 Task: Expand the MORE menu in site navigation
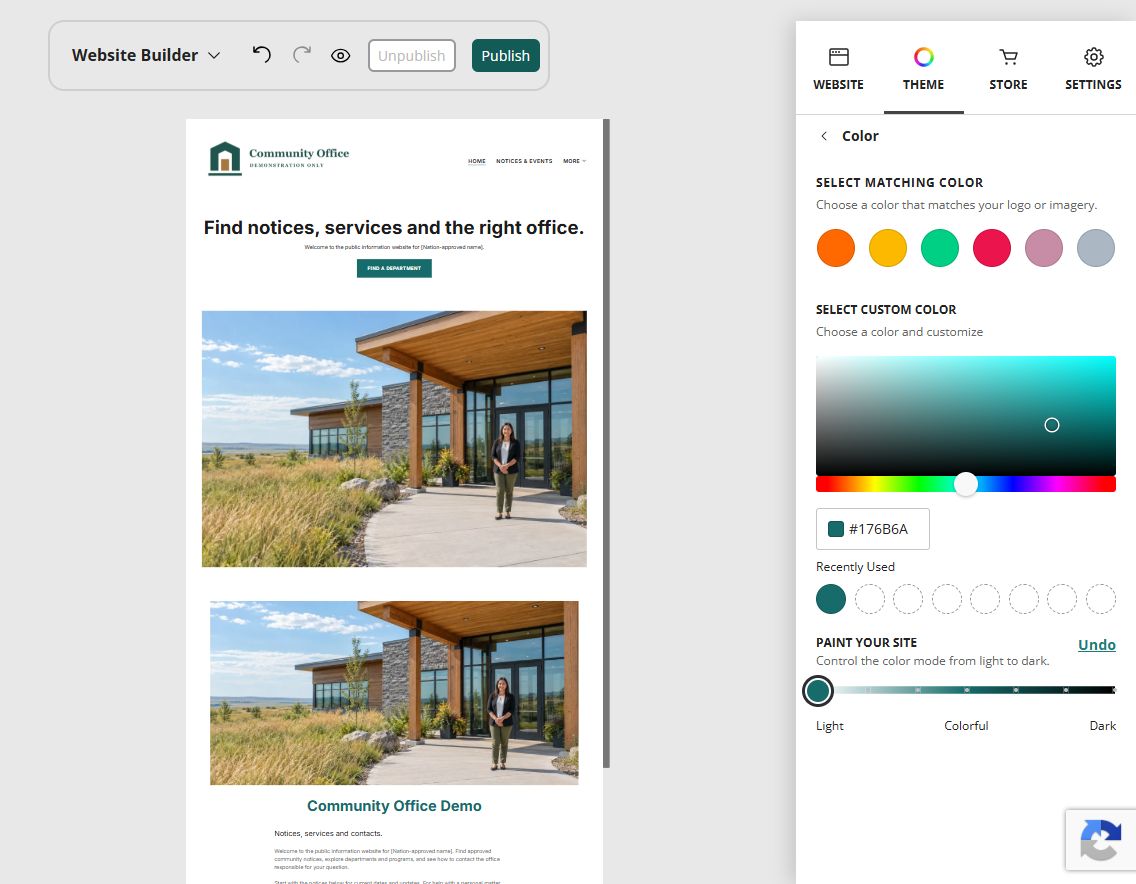click(575, 161)
